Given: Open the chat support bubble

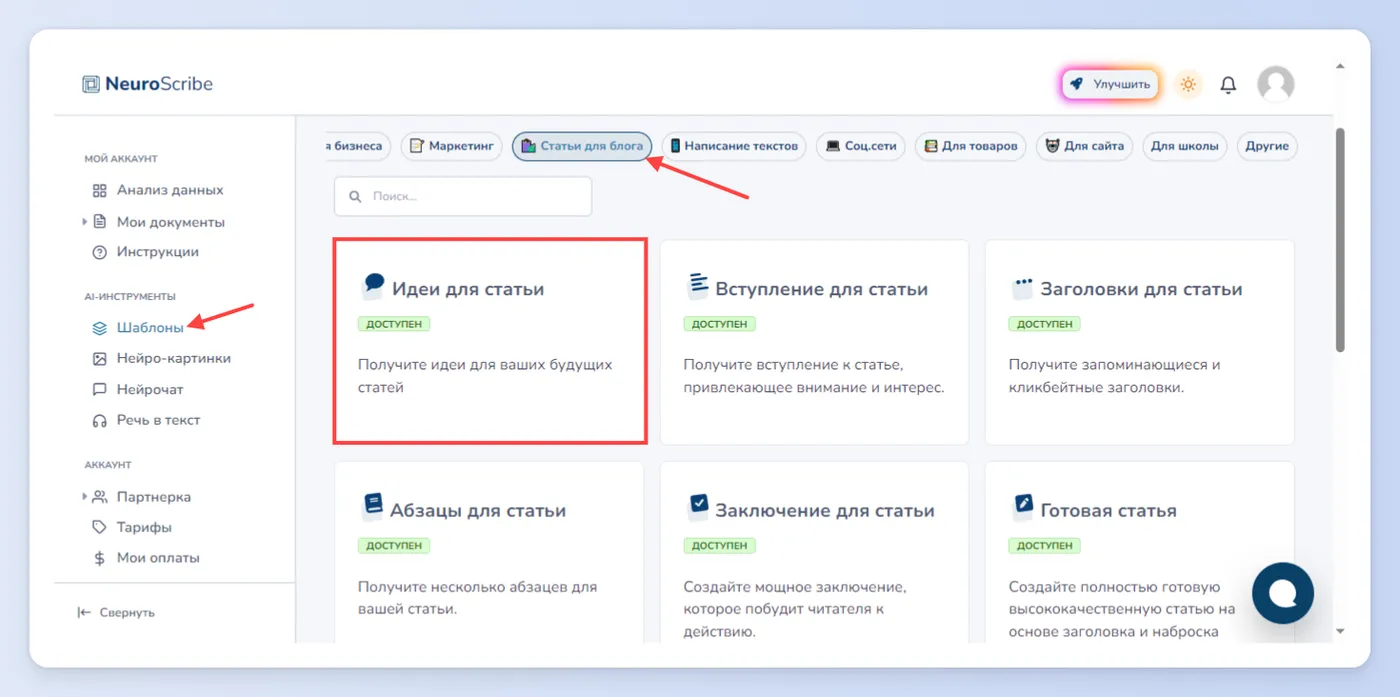Looking at the screenshot, I should coord(1282,593).
